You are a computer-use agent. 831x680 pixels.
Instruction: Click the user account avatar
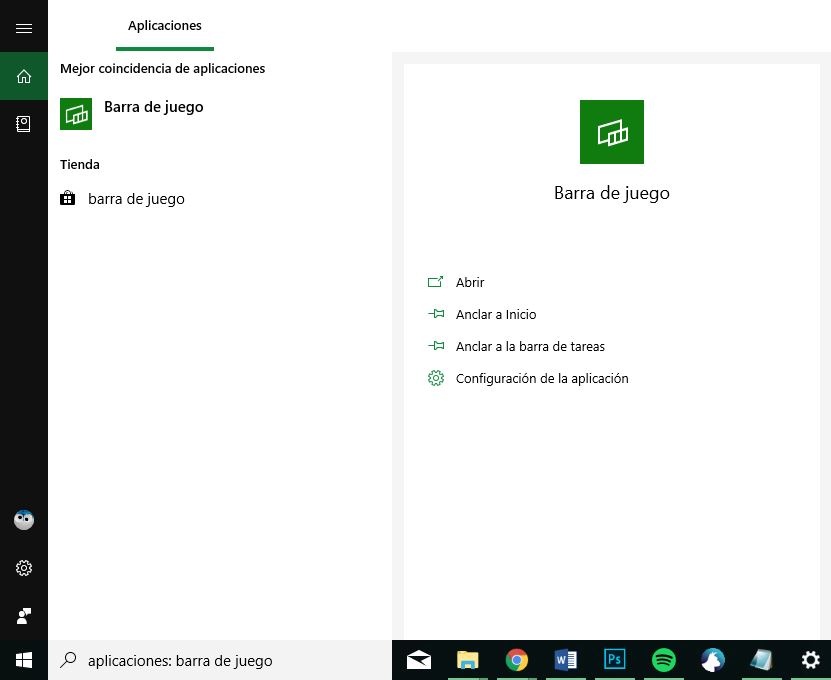pyautogui.click(x=24, y=520)
